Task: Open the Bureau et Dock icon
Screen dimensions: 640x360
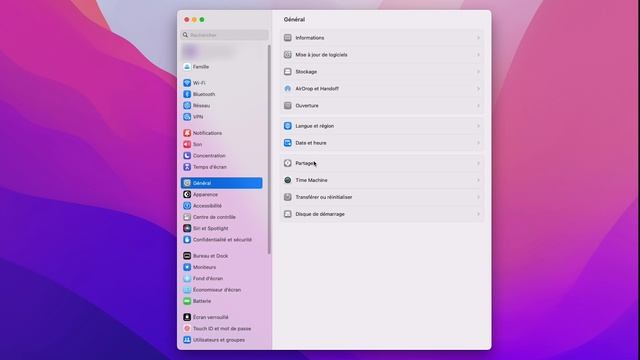Action: point(187,256)
